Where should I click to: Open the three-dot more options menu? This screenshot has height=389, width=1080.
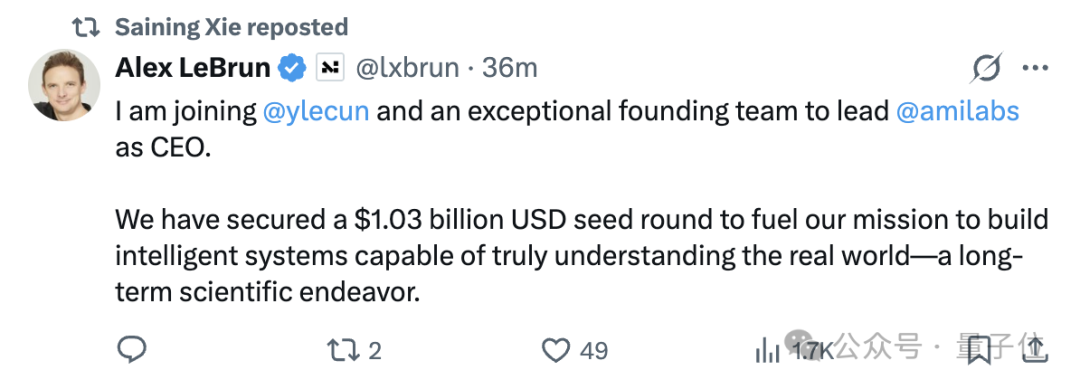(x=1035, y=68)
